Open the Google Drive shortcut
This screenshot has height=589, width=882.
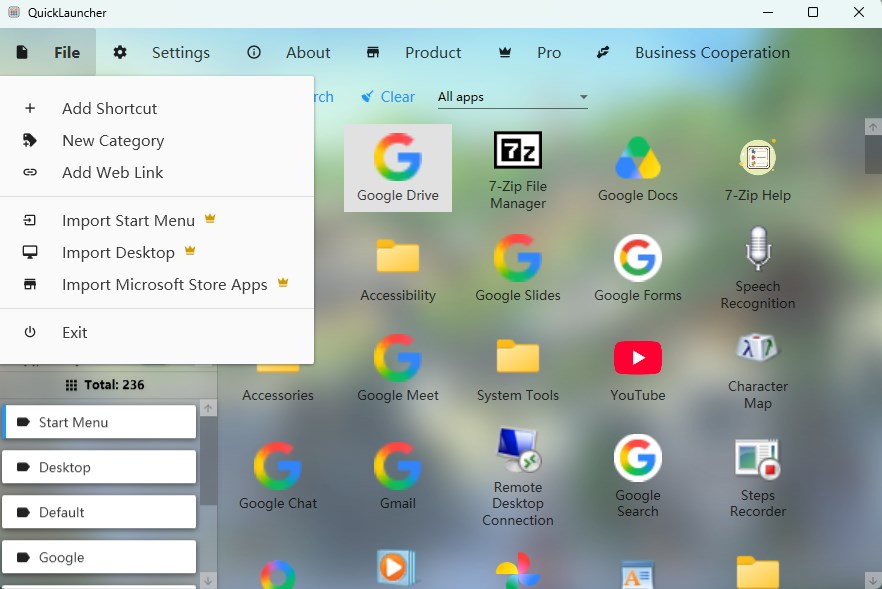pyautogui.click(x=398, y=168)
